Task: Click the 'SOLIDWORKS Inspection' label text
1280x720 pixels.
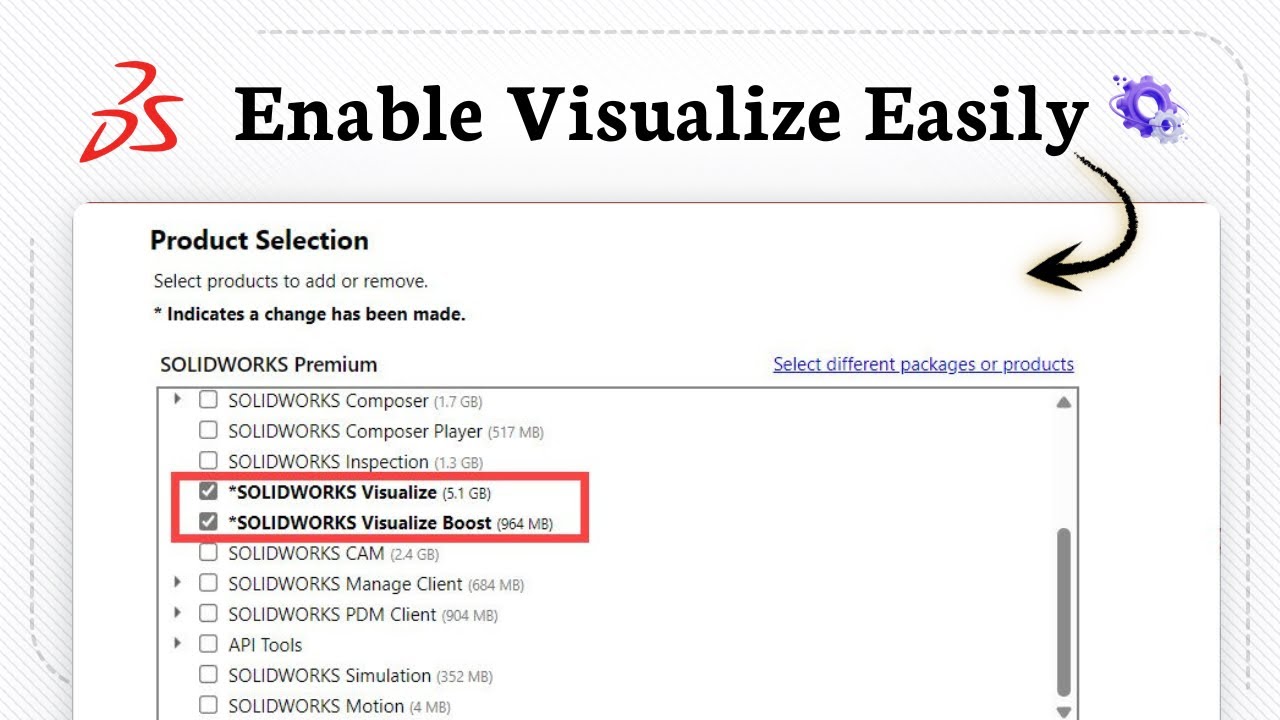Action: point(328,462)
